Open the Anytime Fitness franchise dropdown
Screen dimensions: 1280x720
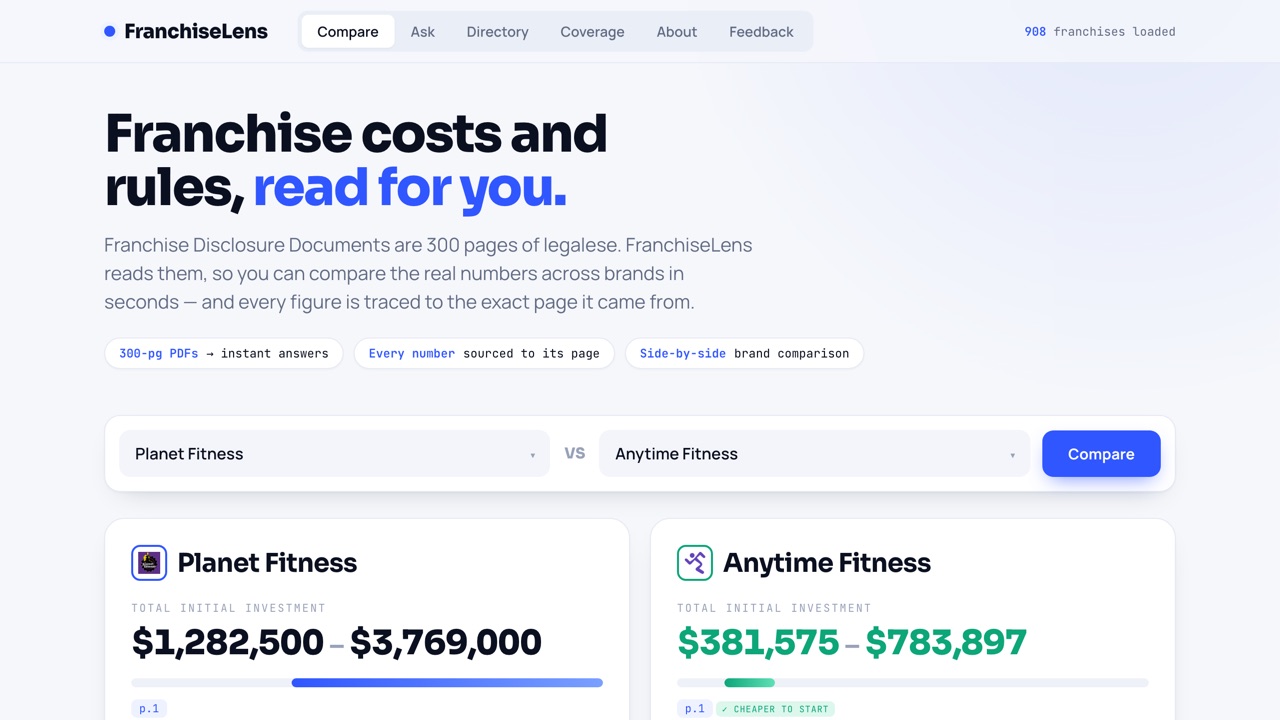(814, 454)
